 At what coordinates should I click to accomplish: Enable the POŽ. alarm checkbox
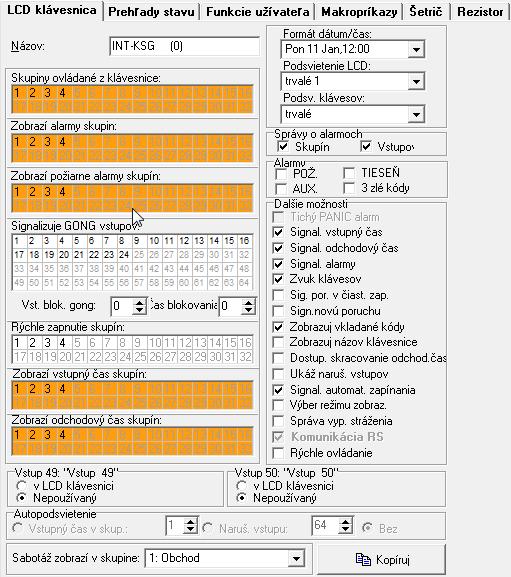(x=281, y=173)
